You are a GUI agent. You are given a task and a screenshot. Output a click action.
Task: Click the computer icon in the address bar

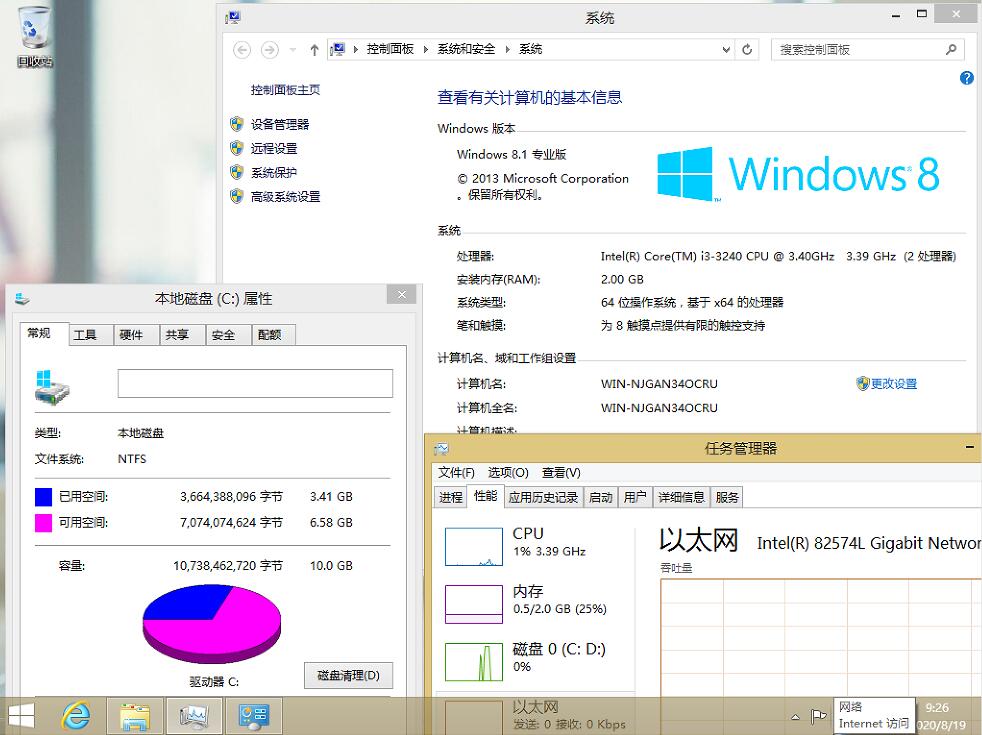pos(338,49)
